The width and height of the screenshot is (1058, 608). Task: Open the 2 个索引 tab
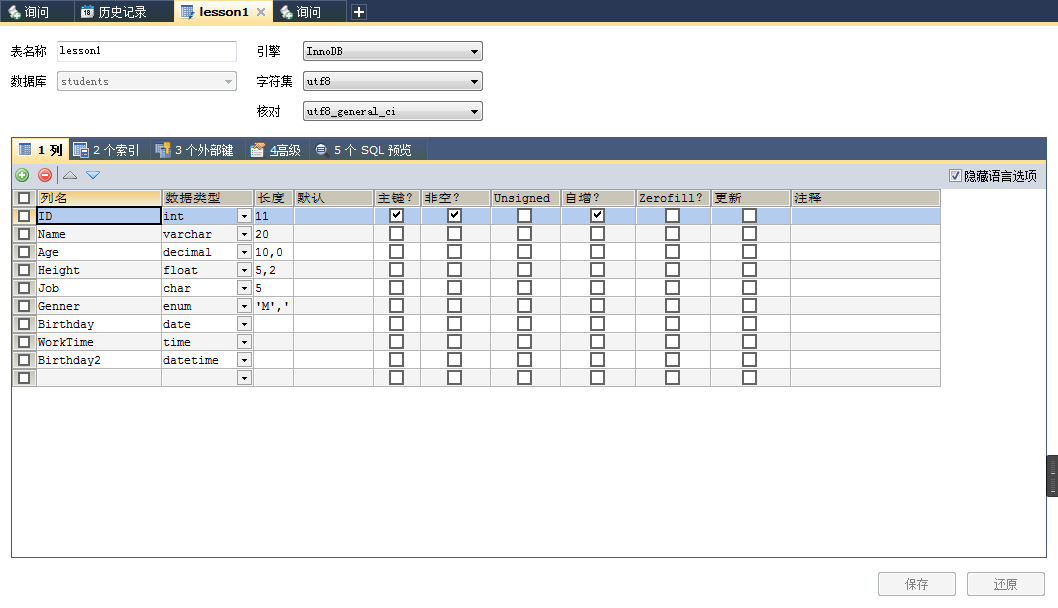coord(106,150)
